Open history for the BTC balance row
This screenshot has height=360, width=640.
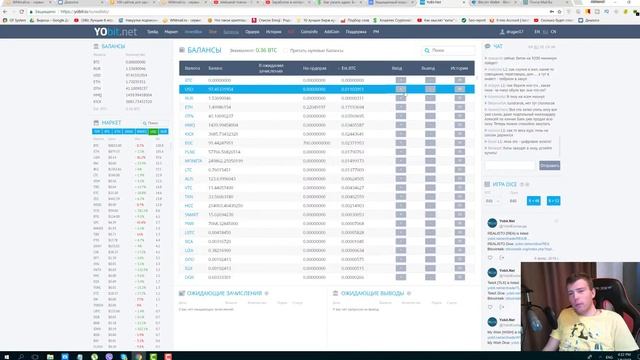coord(460,80)
